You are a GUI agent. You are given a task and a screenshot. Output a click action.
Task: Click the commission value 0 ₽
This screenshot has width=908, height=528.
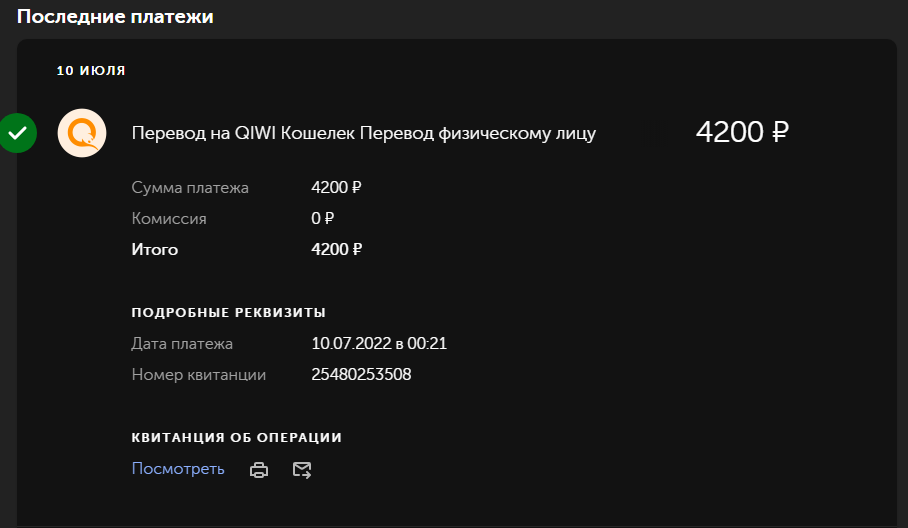pos(323,218)
